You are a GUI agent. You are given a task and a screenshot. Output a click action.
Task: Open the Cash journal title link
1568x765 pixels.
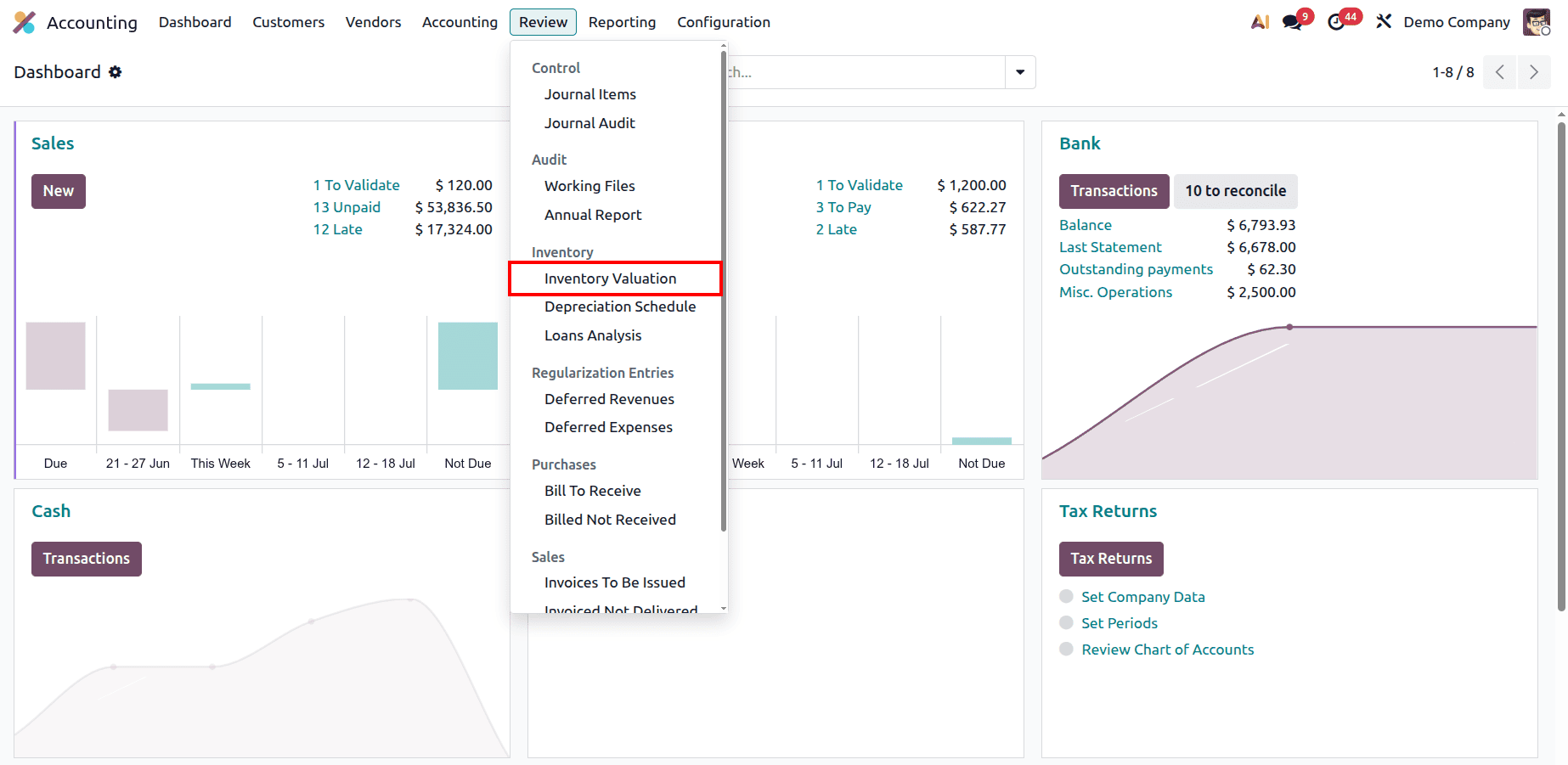pyautogui.click(x=51, y=511)
